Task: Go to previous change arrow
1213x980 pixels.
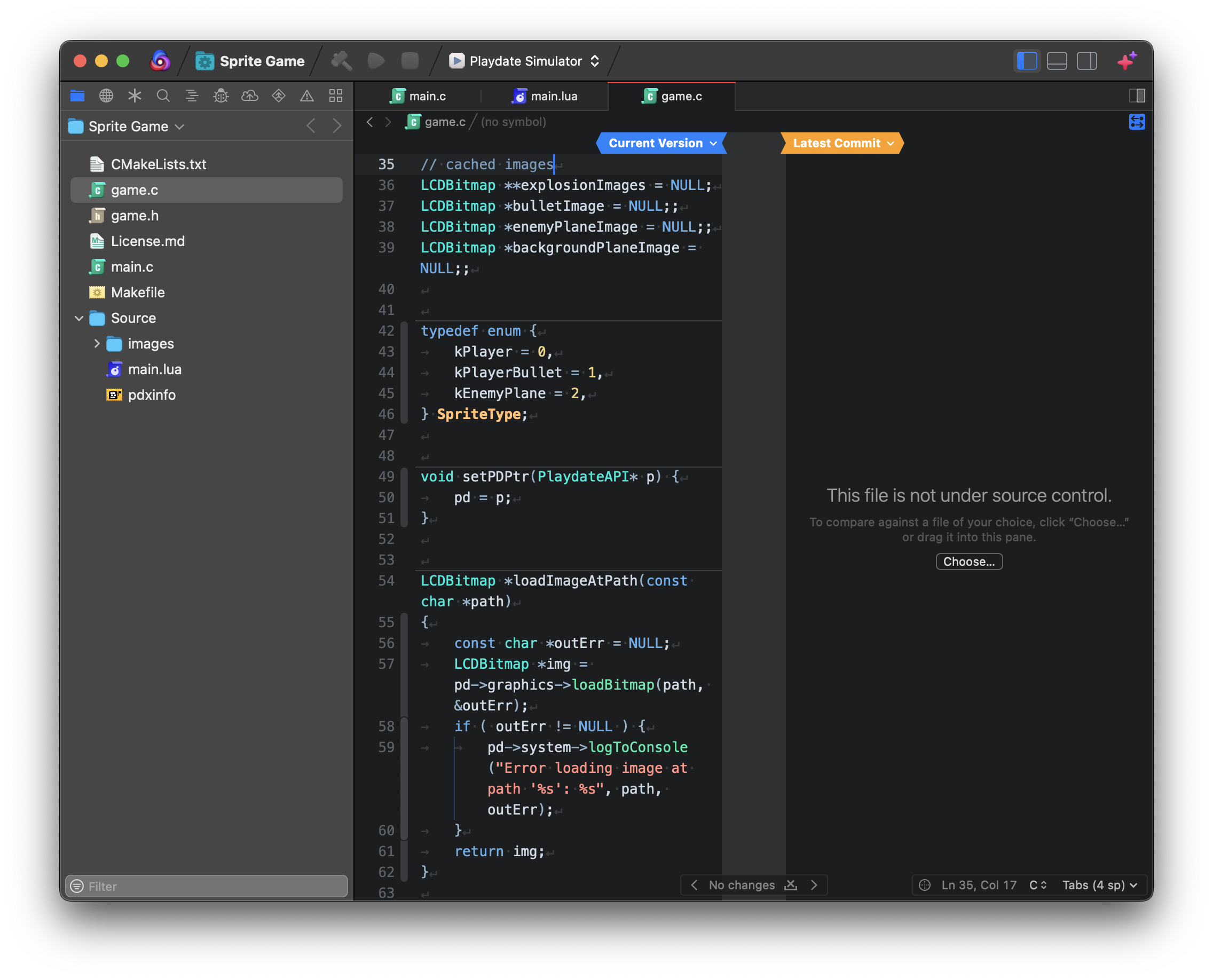Action: [x=694, y=885]
